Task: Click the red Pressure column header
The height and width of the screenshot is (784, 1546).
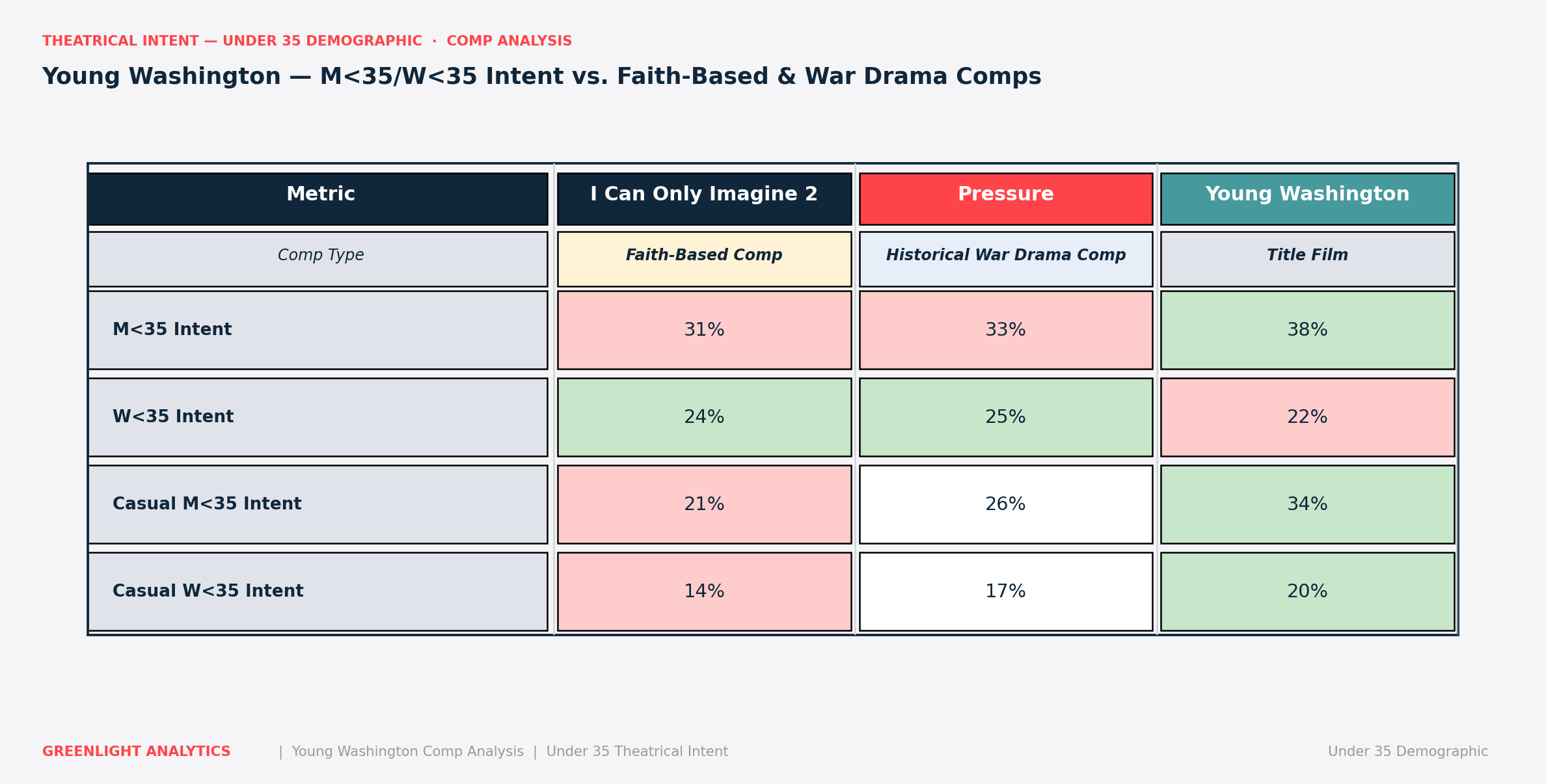Action: [x=1005, y=198]
